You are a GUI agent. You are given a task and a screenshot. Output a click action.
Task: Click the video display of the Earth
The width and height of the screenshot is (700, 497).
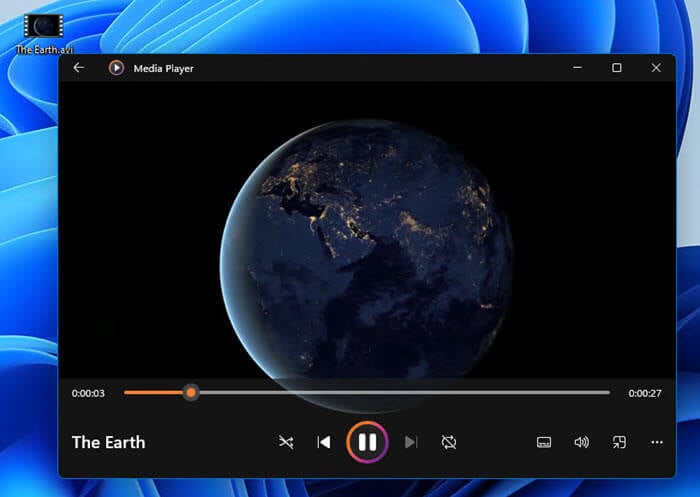pos(367,230)
